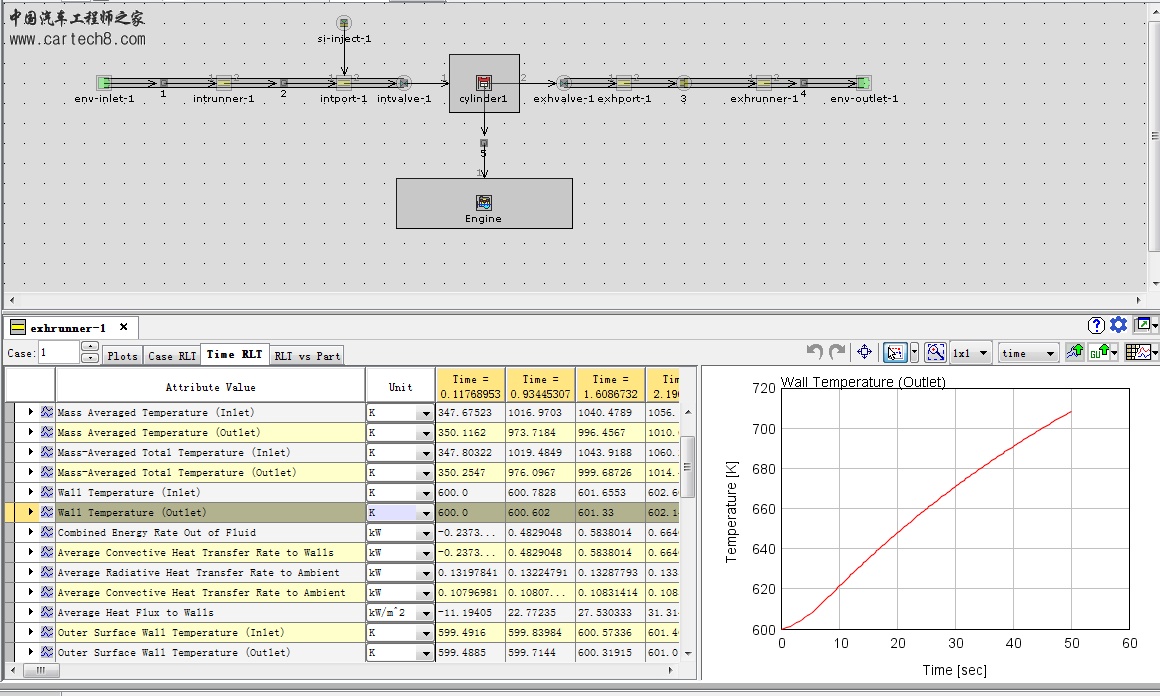The height and width of the screenshot is (696, 1160).
Task: Decrement the Case number stepper down
Action: click(x=90, y=358)
